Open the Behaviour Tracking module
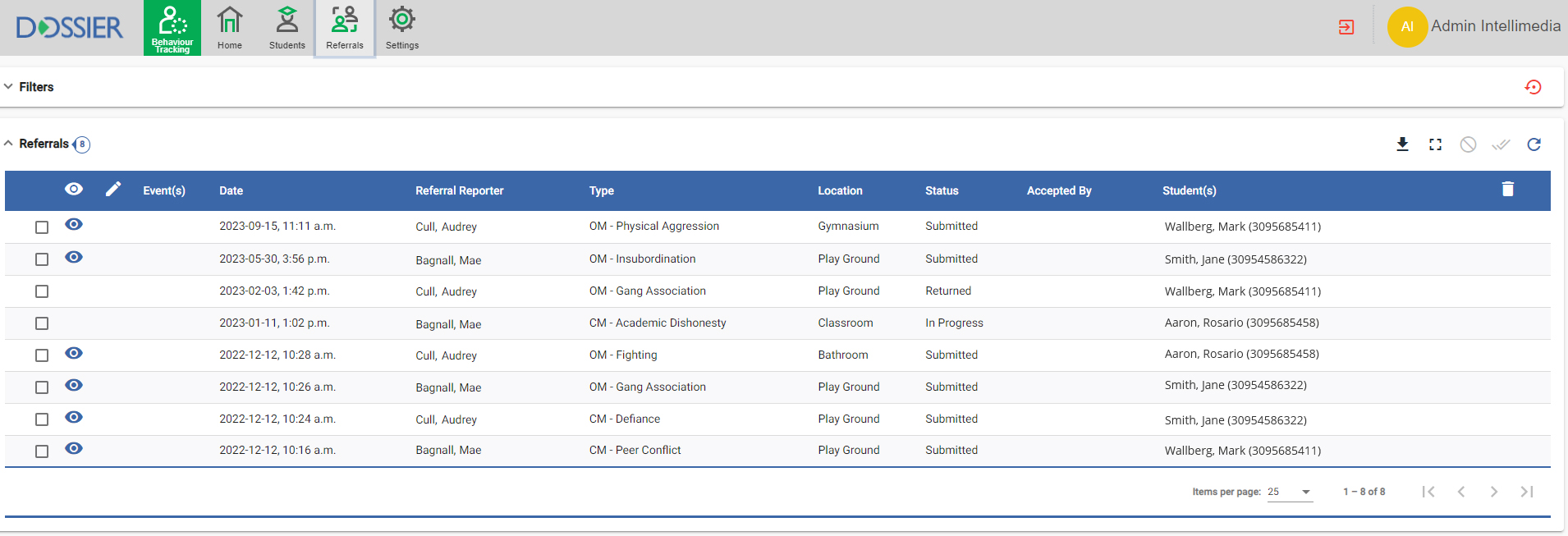This screenshot has height=536, width=1568. [x=172, y=28]
